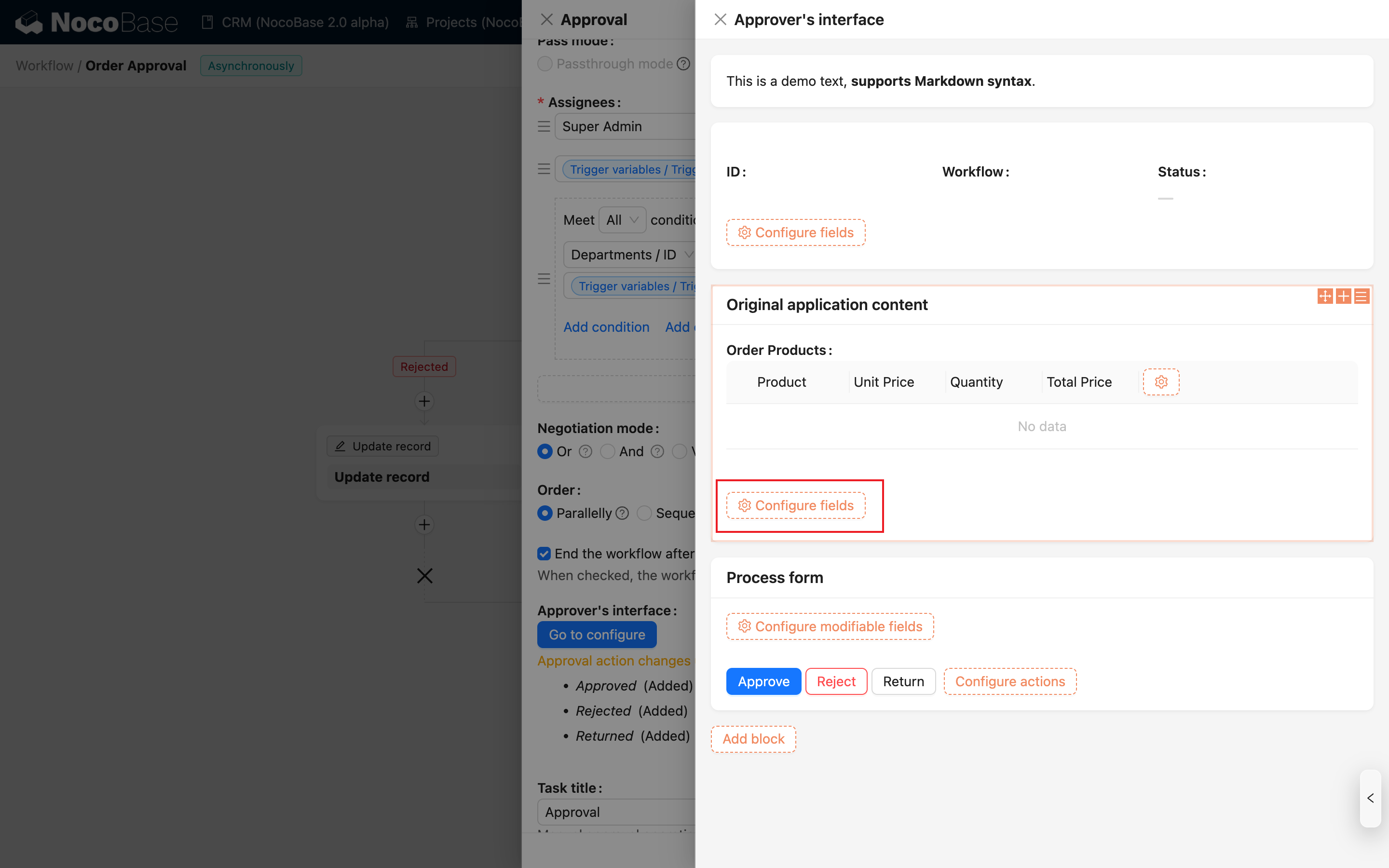Expand the collapsed side panel arrow
Viewport: 1389px width, 868px height.
point(1371,798)
